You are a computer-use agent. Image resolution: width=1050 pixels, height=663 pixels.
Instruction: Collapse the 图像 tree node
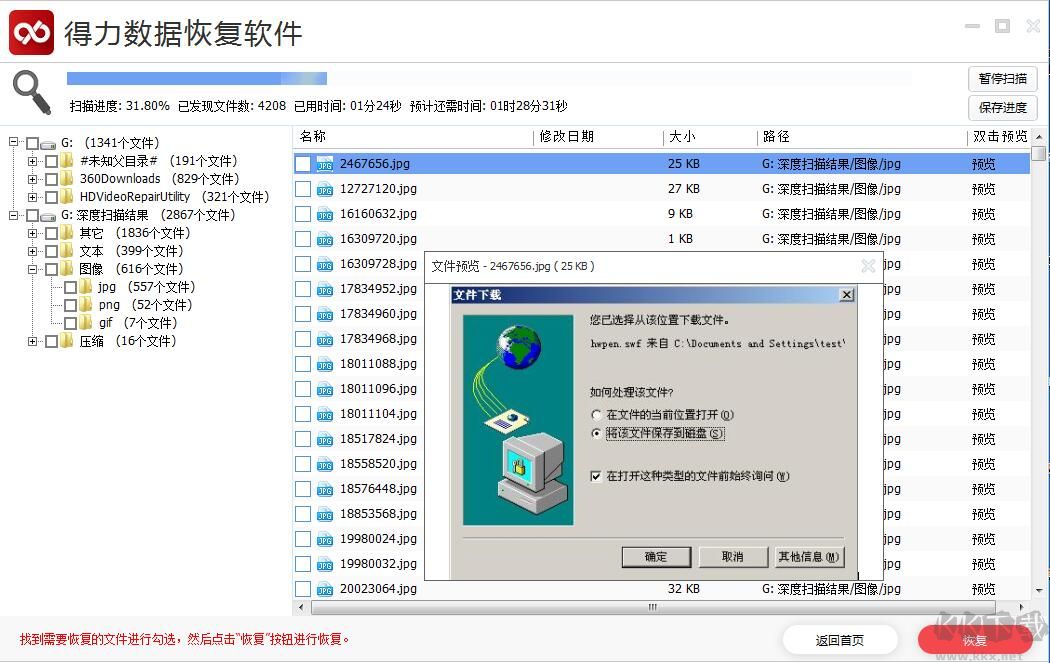(x=33, y=269)
